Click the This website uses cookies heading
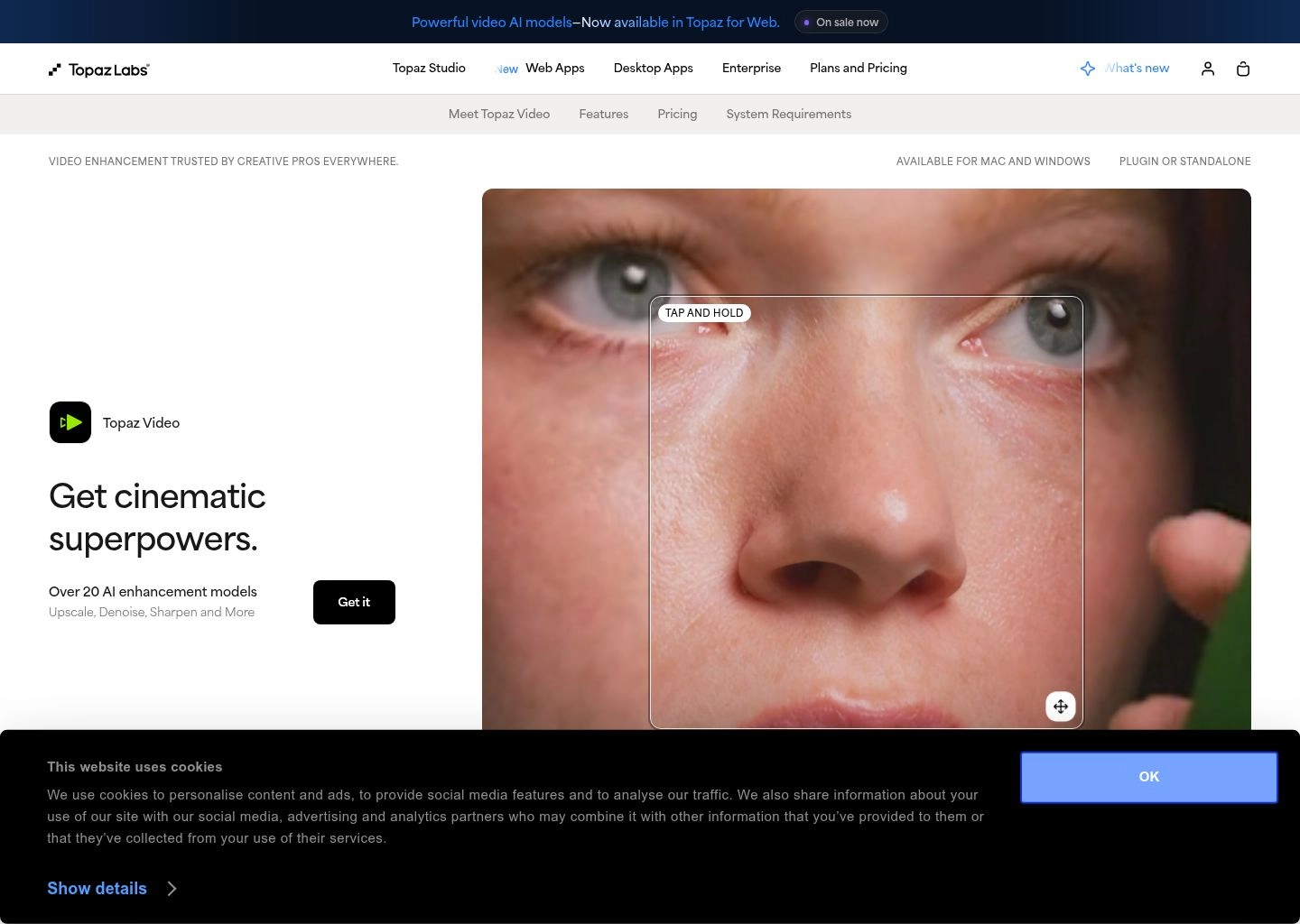 coord(135,767)
